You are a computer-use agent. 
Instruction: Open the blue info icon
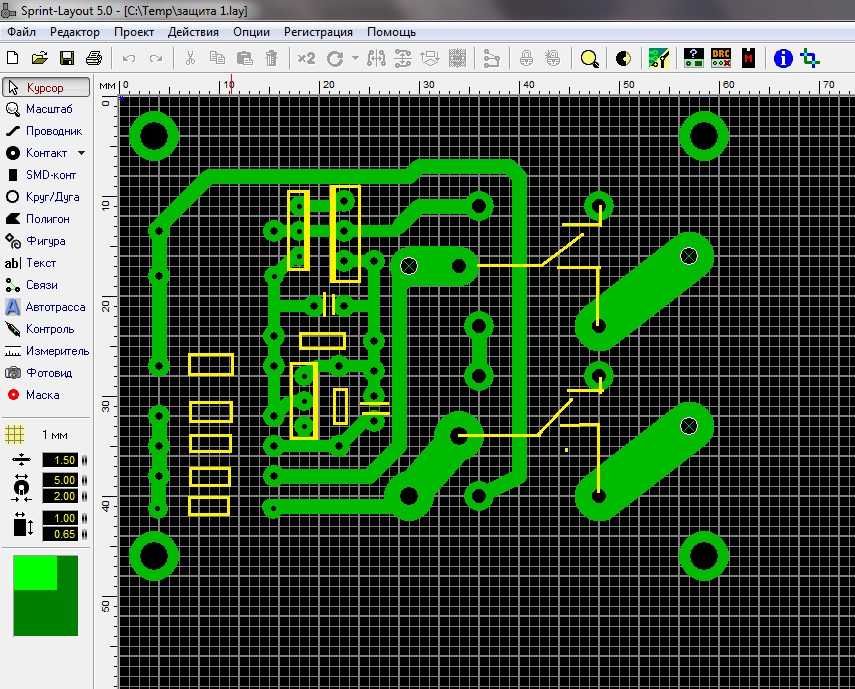coord(783,58)
